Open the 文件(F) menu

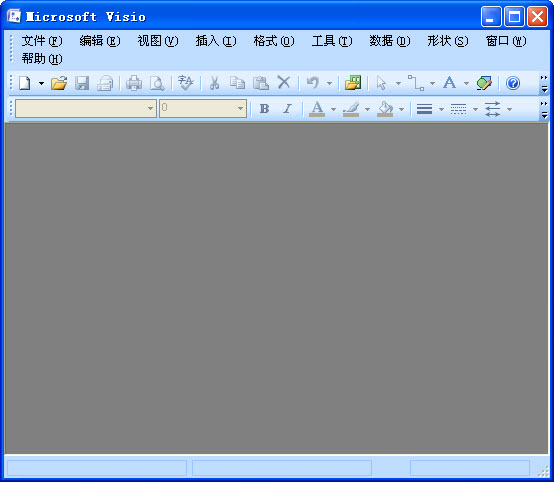(x=42, y=41)
